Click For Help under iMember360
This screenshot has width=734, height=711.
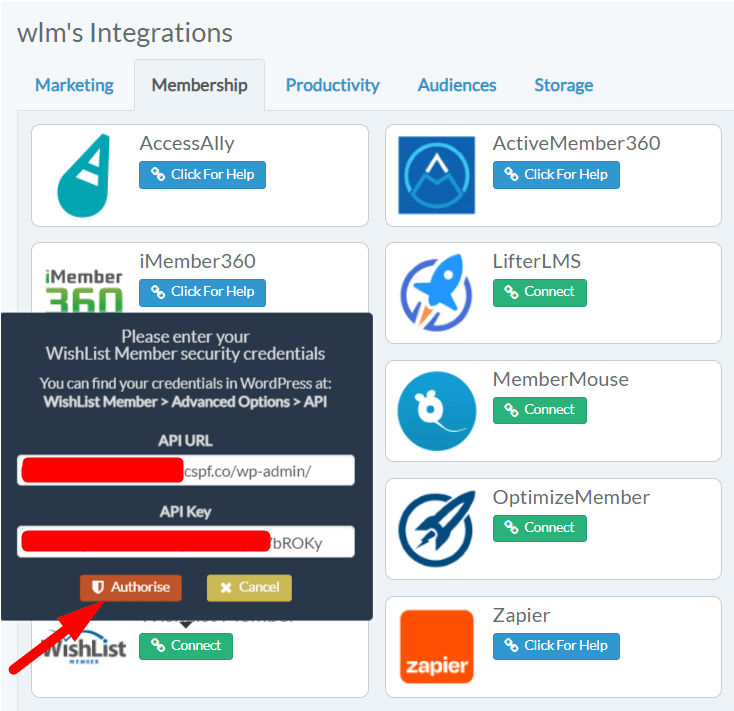202,293
